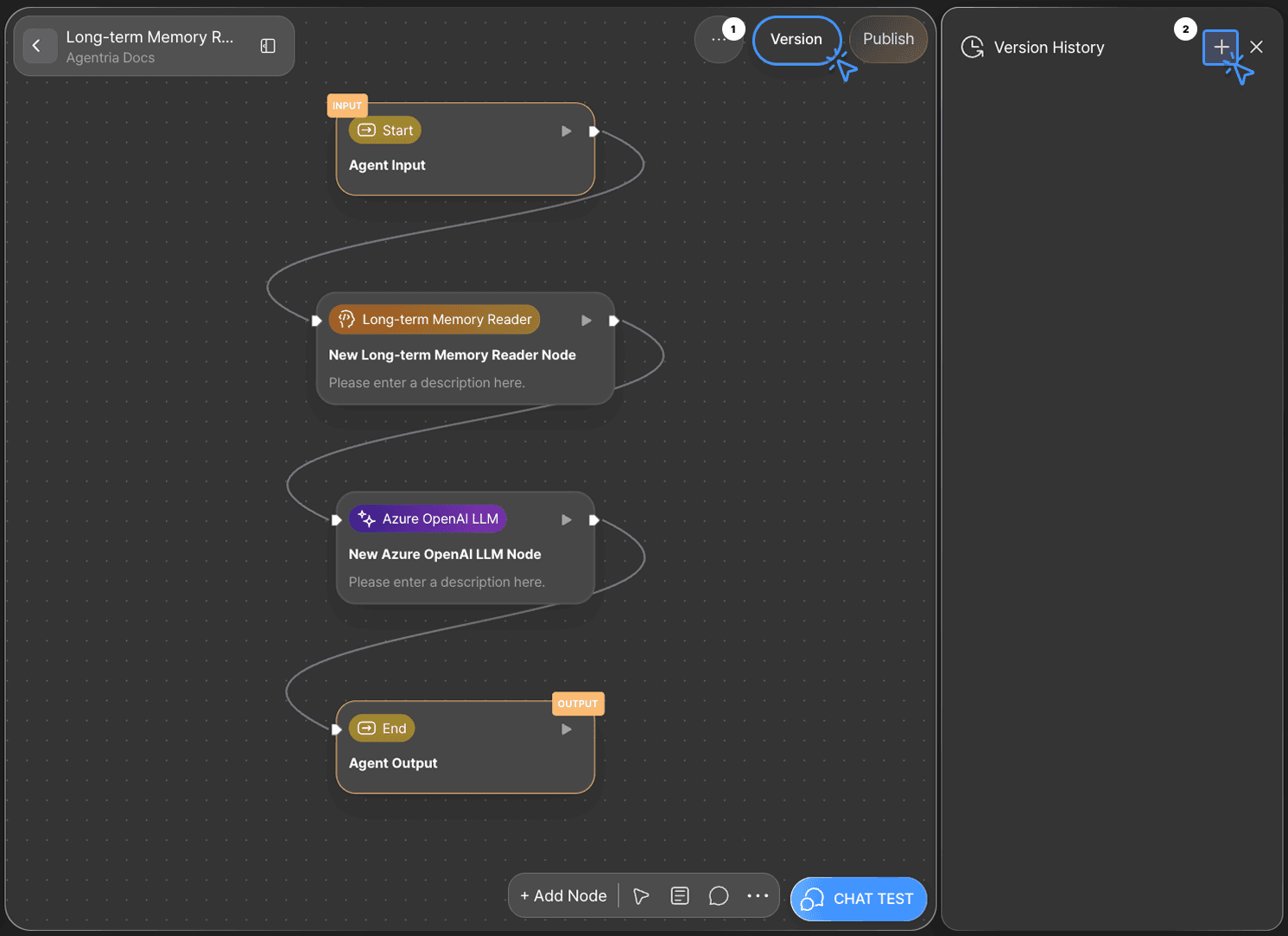
Task: Run the Azure OpenAI LLM node
Action: pos(567,520)
